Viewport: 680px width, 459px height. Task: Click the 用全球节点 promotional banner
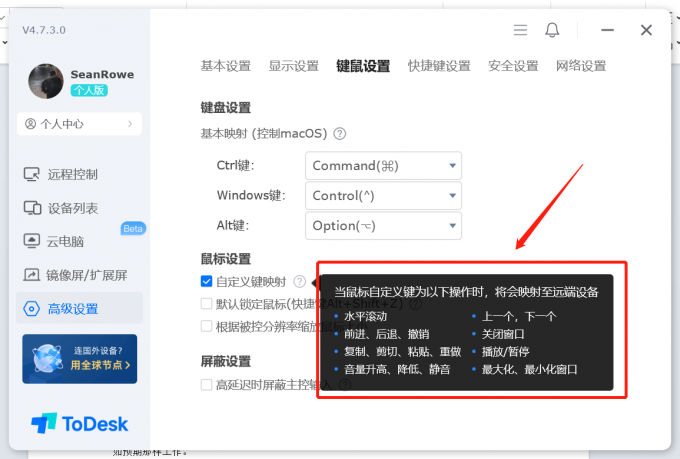80,359
